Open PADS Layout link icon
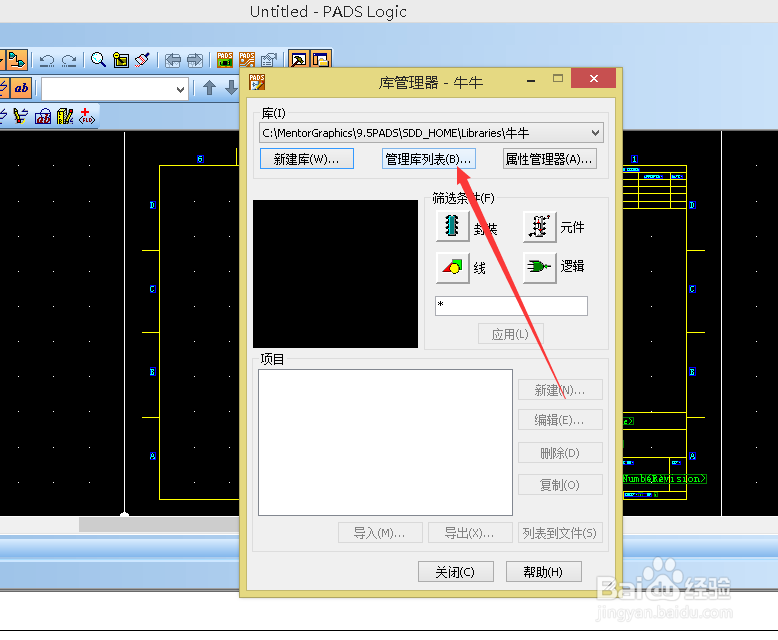This screenshot has height=640, width=778. click(225, 60)
